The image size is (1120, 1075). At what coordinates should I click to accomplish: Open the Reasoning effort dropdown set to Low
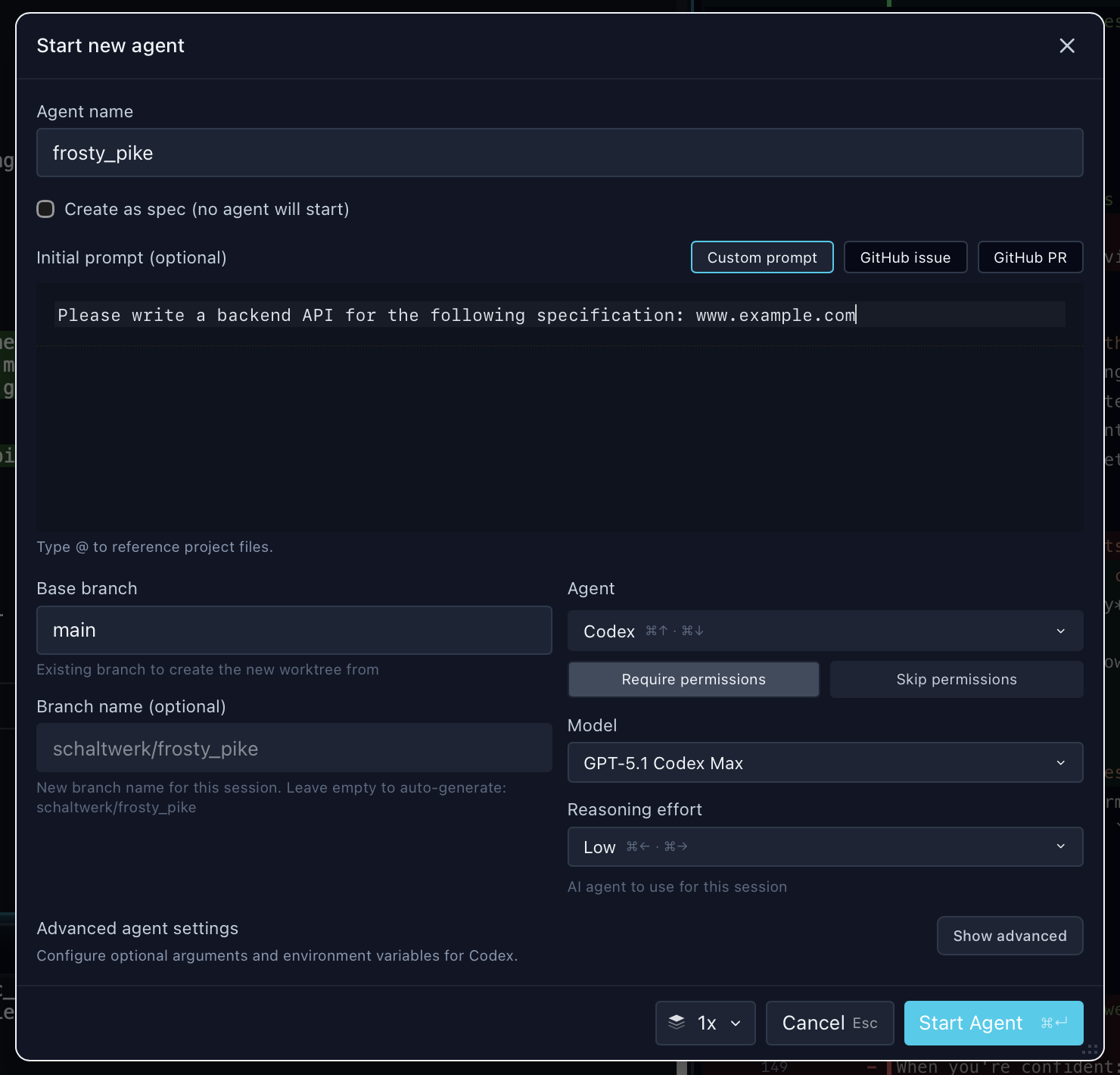(825, 846)
